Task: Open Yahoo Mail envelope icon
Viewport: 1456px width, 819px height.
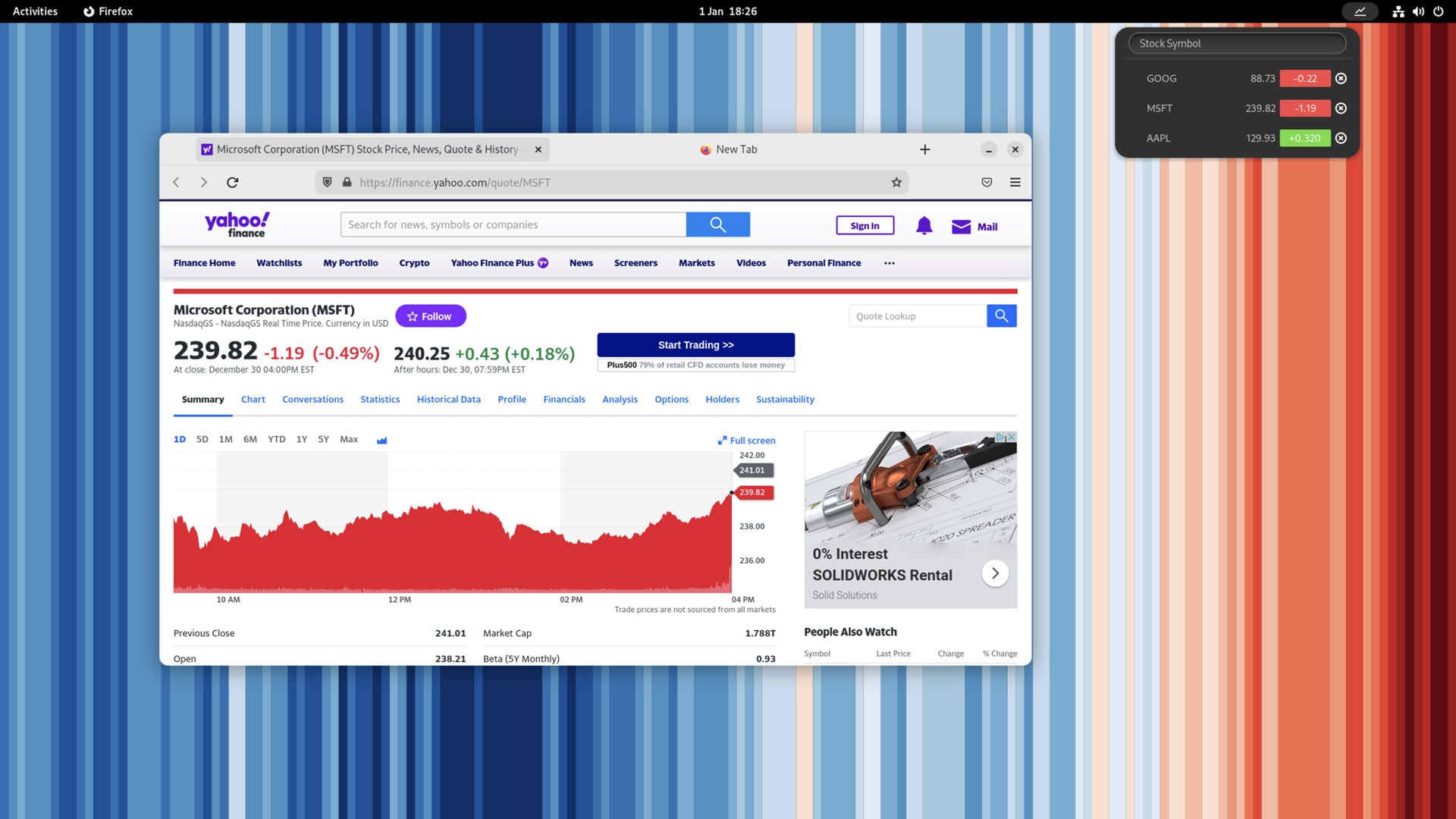Action: click(961, 227)
